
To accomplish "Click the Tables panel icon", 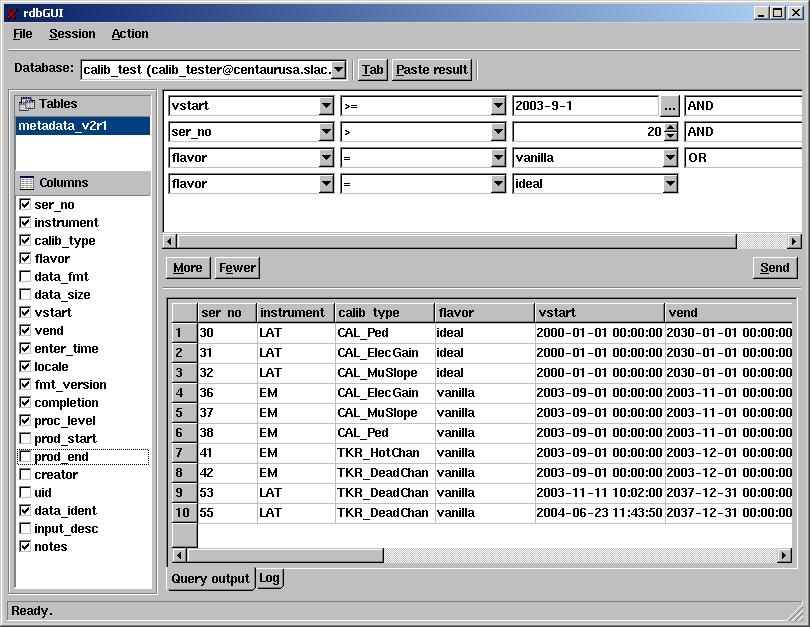I will (x=27, y=104).
